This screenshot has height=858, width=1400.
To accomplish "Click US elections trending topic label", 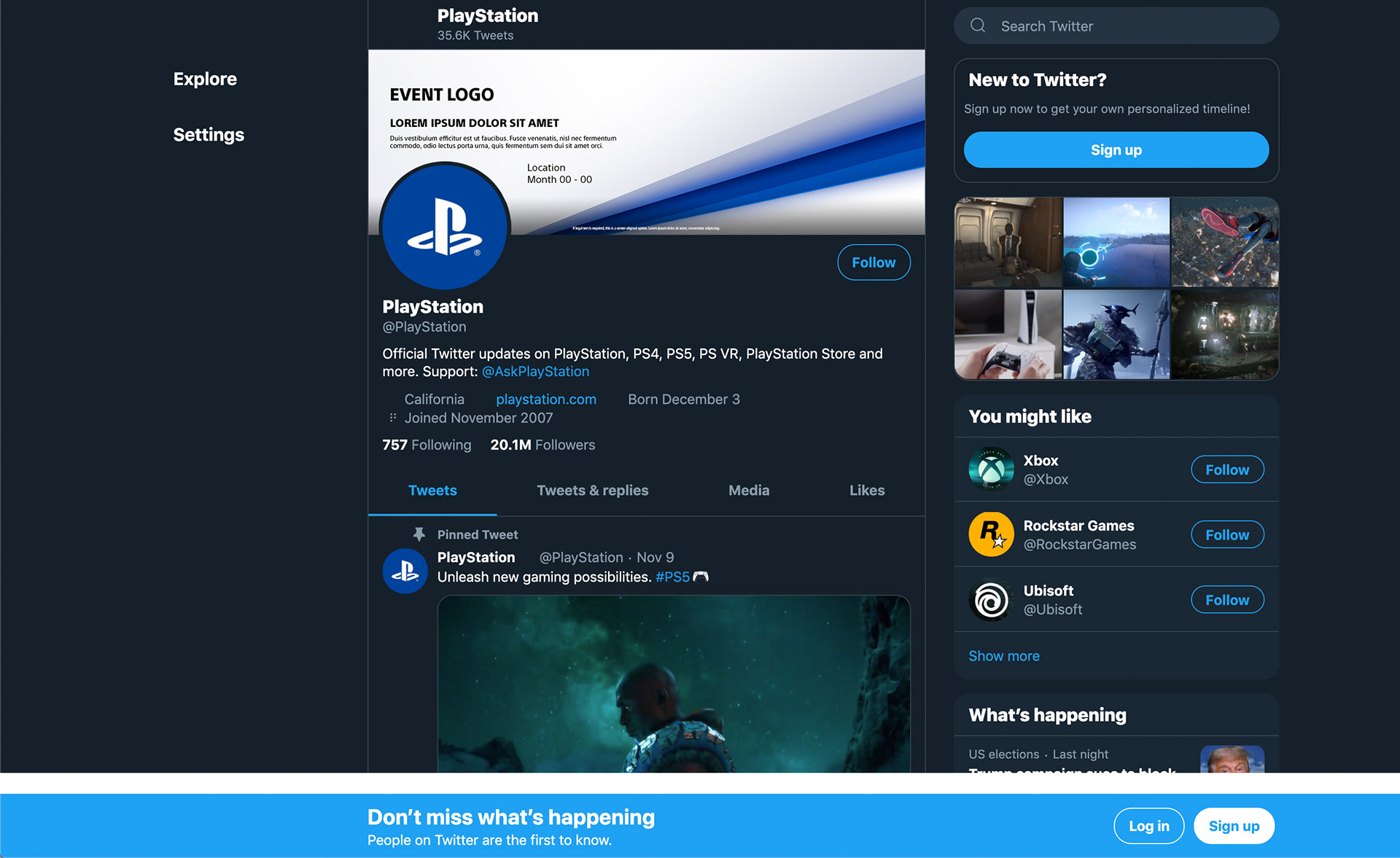I will [x=1004, y=754].
